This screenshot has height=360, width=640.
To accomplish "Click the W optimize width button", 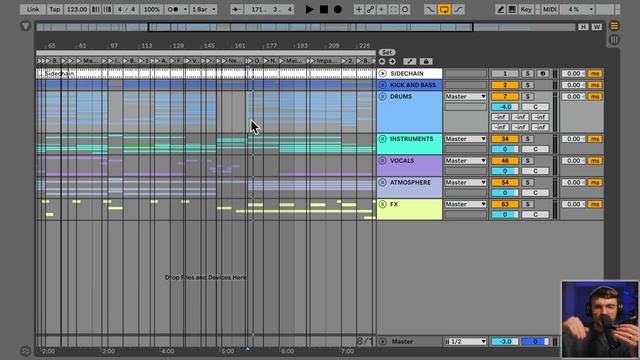I will (x=597, y=27).
